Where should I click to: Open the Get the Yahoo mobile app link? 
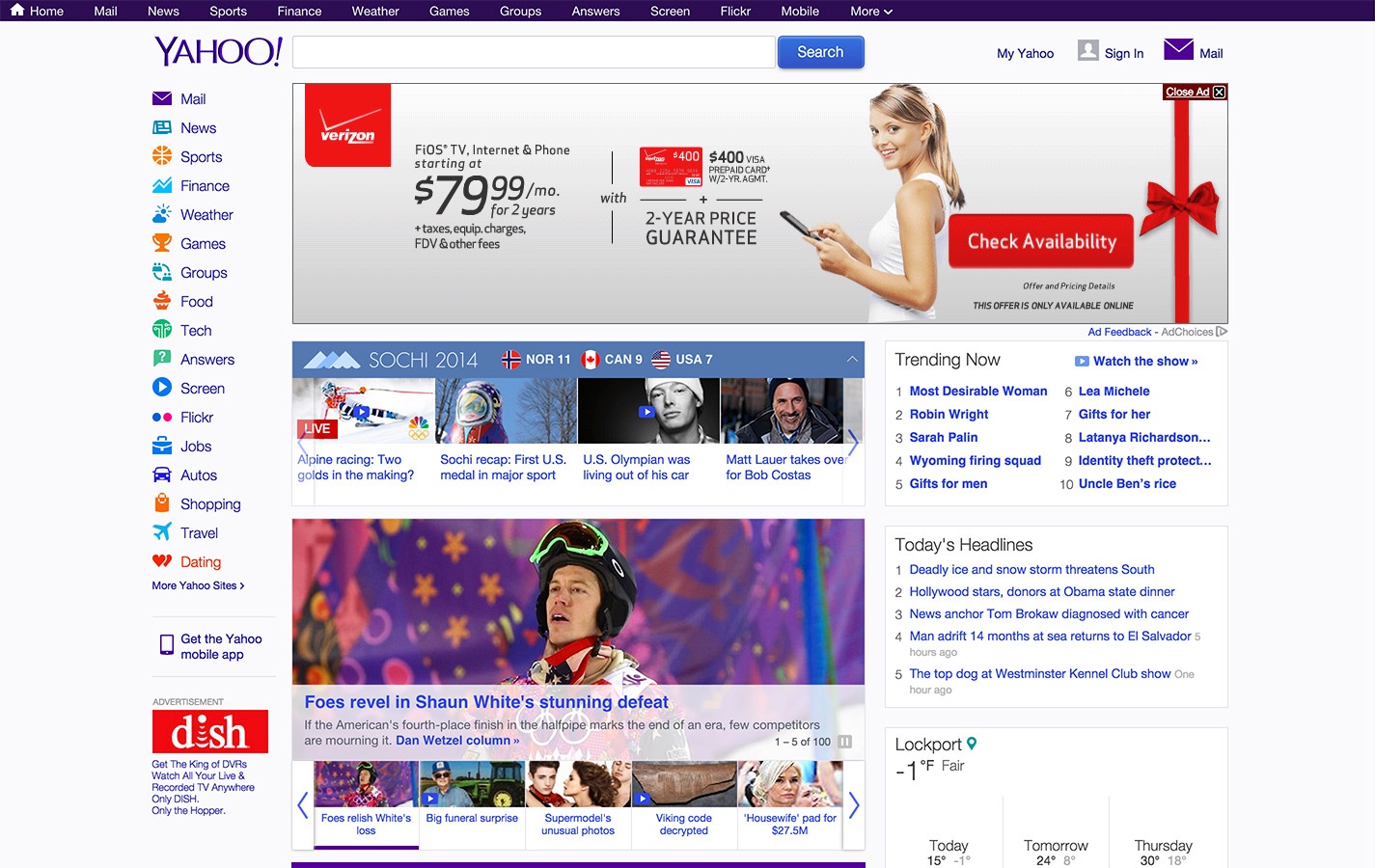[x=221, y=646]
